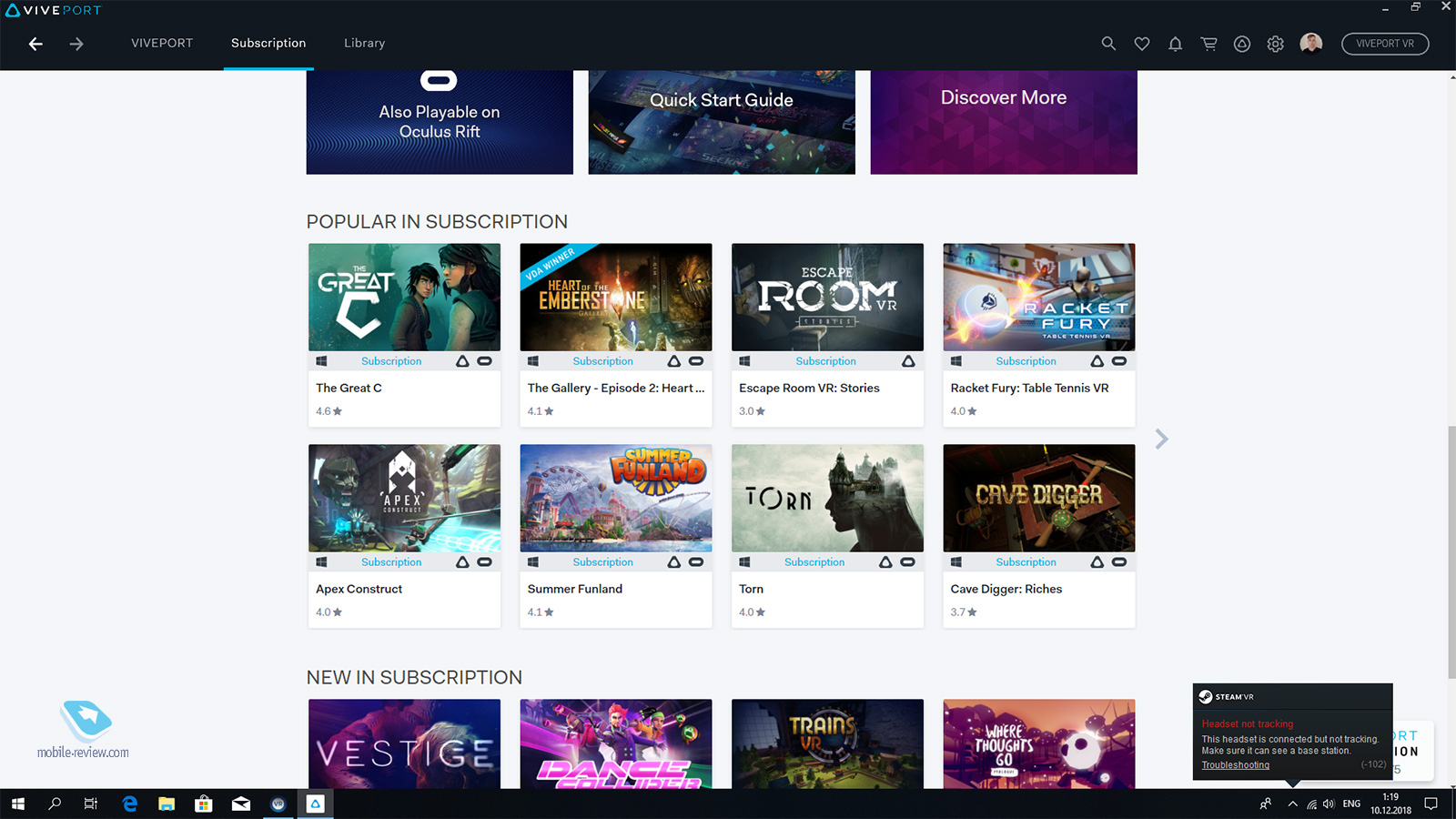Open Windows action center icon
This screenshot has width=1456, height=819.
pyautogui.click(x=1431, y=804)
